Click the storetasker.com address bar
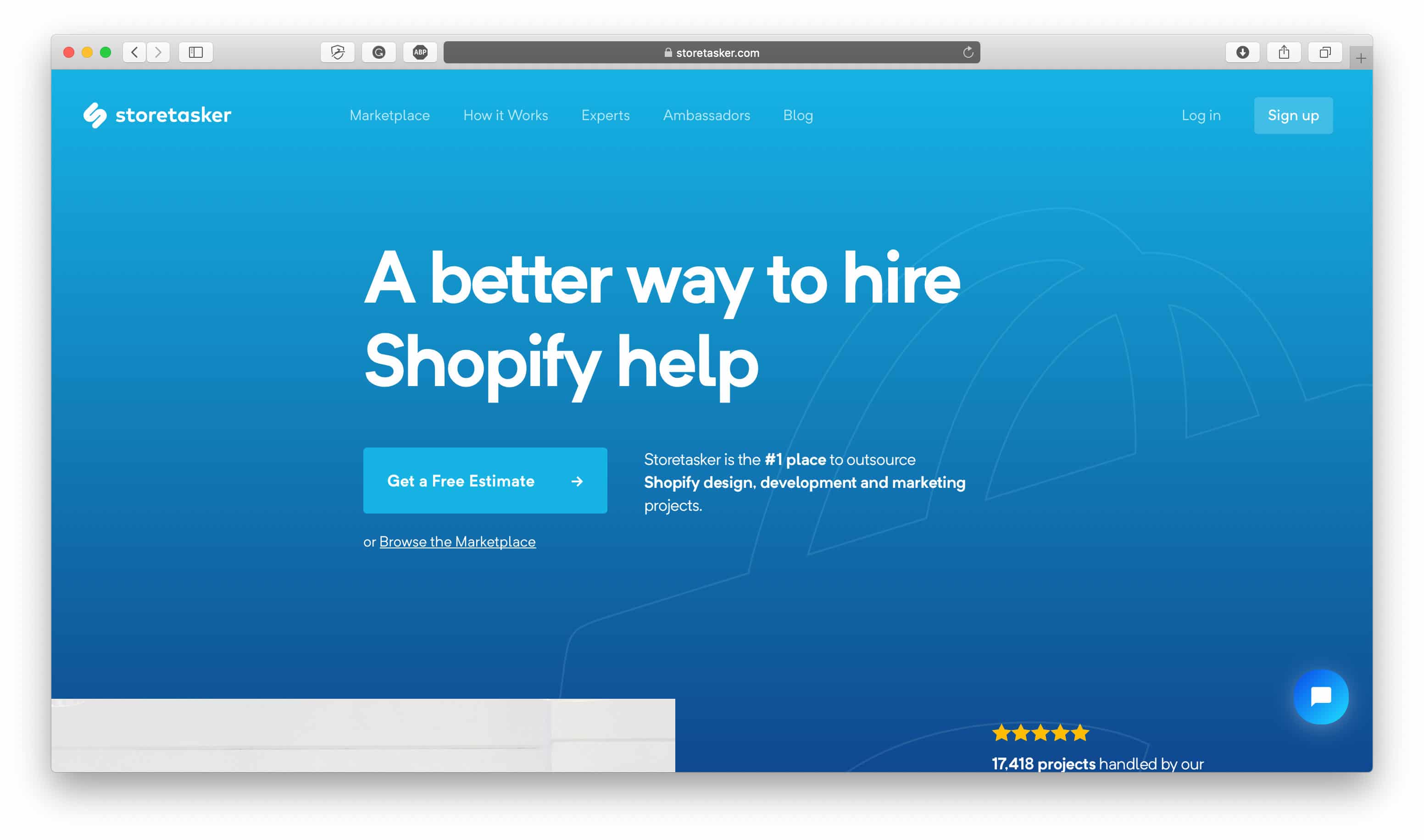This screenshot has height=840, width=1424. pyautogui.click(x=712, y=51)
